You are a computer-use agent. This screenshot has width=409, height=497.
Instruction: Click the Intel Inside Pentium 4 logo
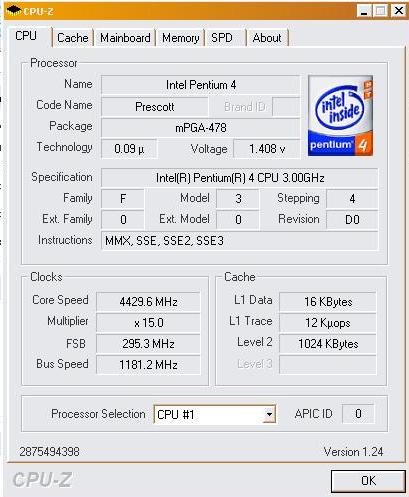coord(340,115)
